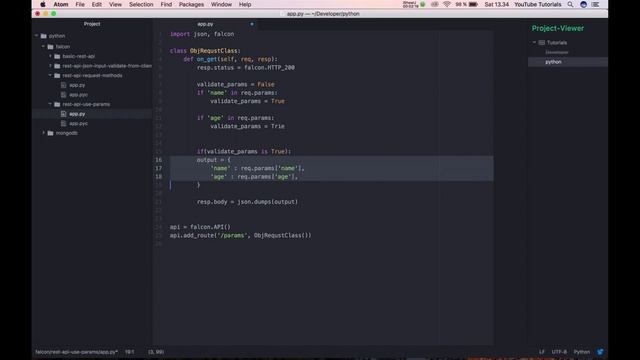Click line number 17 in the gutter
The width and height of the screenshot is (640, 360).
tap(159, 168)
